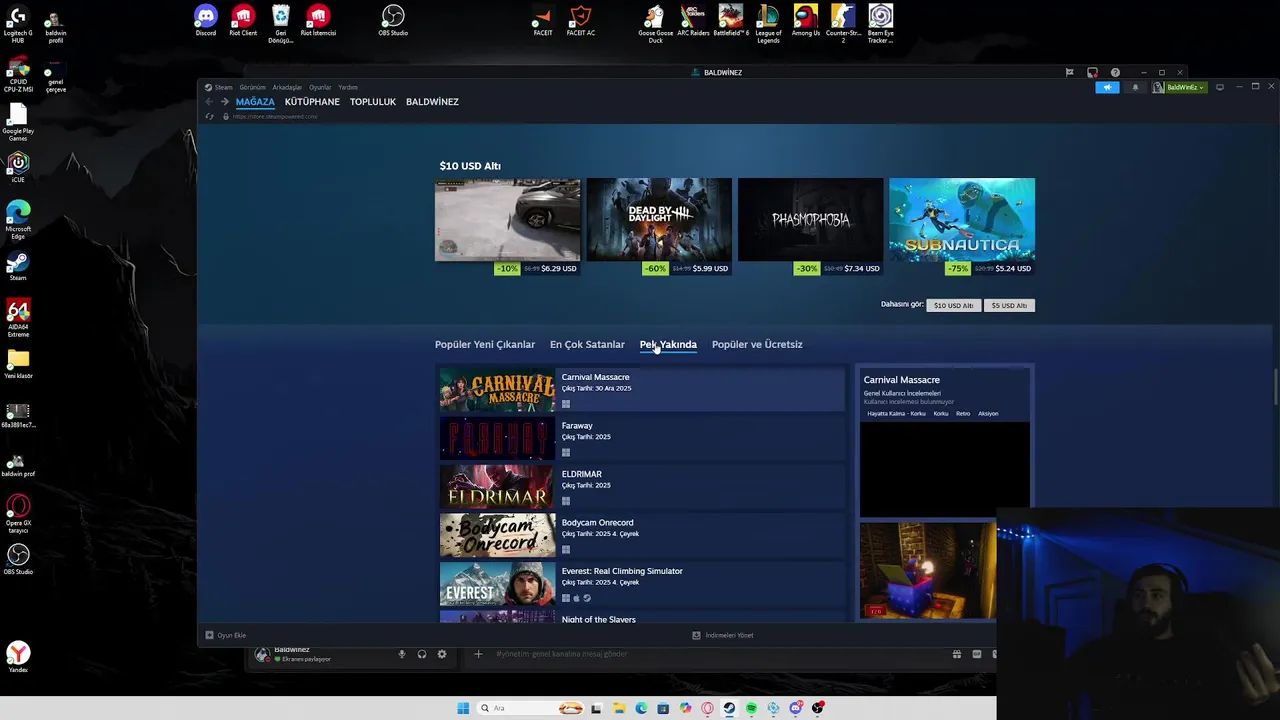Launch League of Legends desktop icon
1280x720 pixels.
[768, 23]
